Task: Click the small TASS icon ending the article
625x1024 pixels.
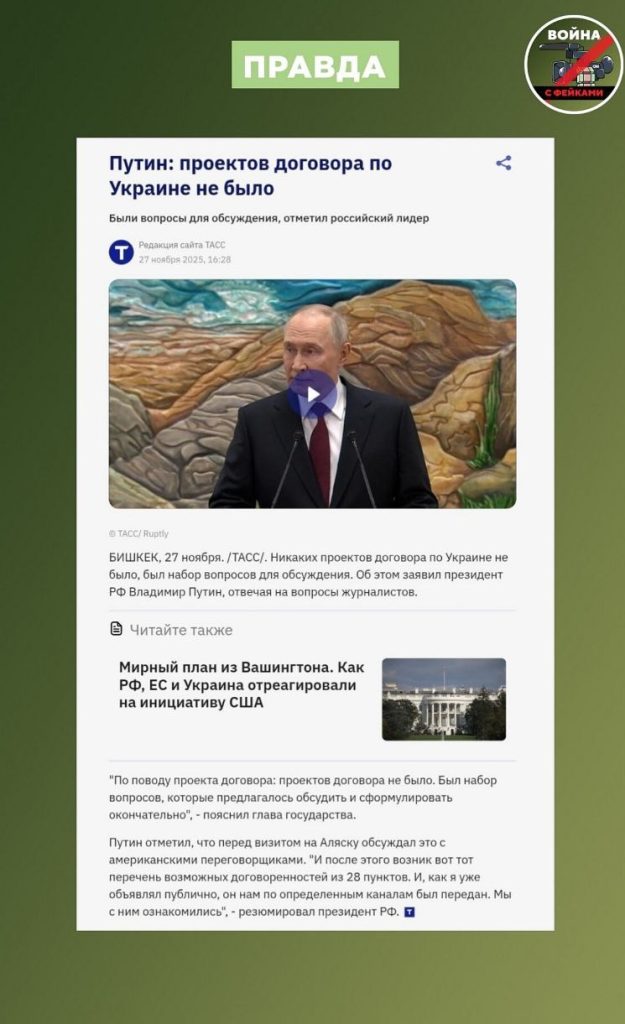Action: click(409, 912)
